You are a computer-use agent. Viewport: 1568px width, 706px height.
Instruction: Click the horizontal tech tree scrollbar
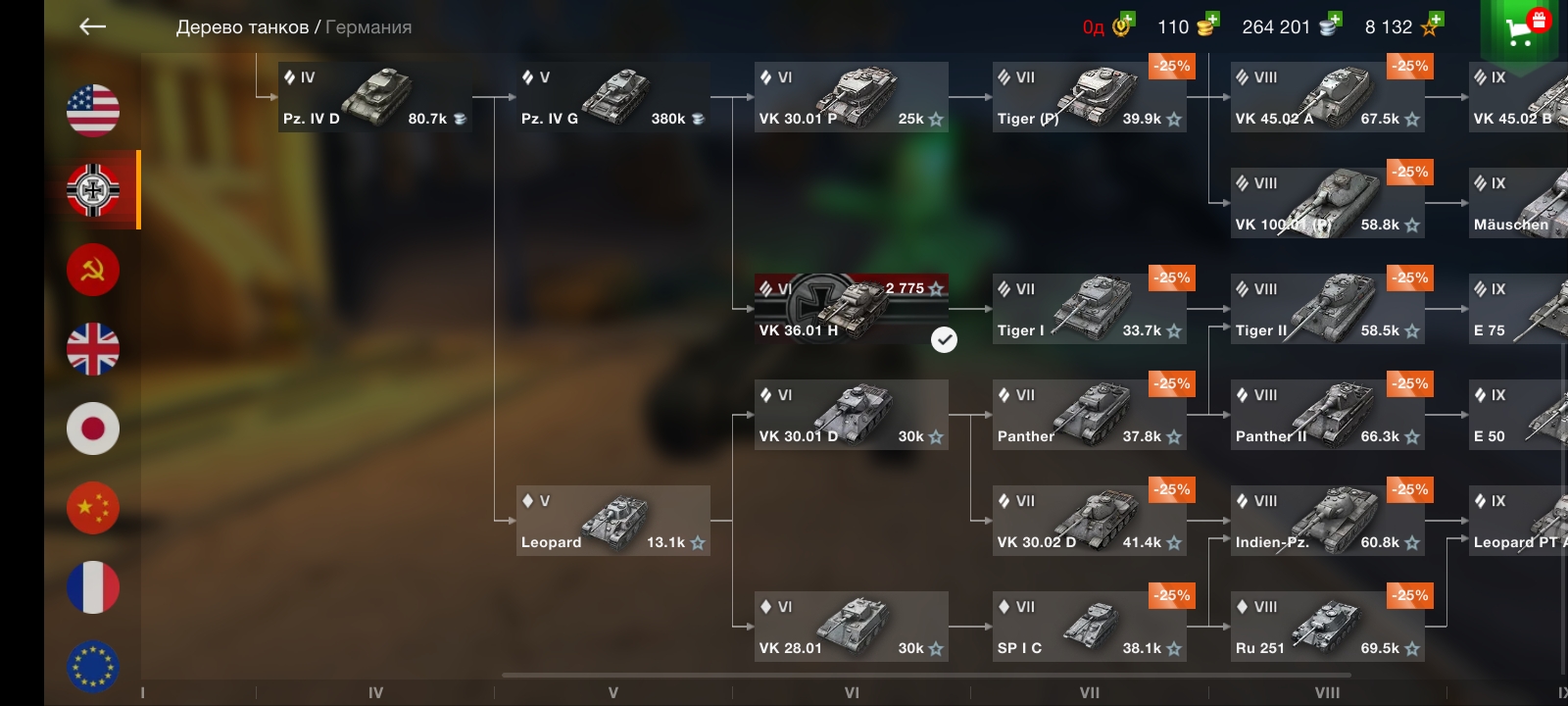[926, 675]
